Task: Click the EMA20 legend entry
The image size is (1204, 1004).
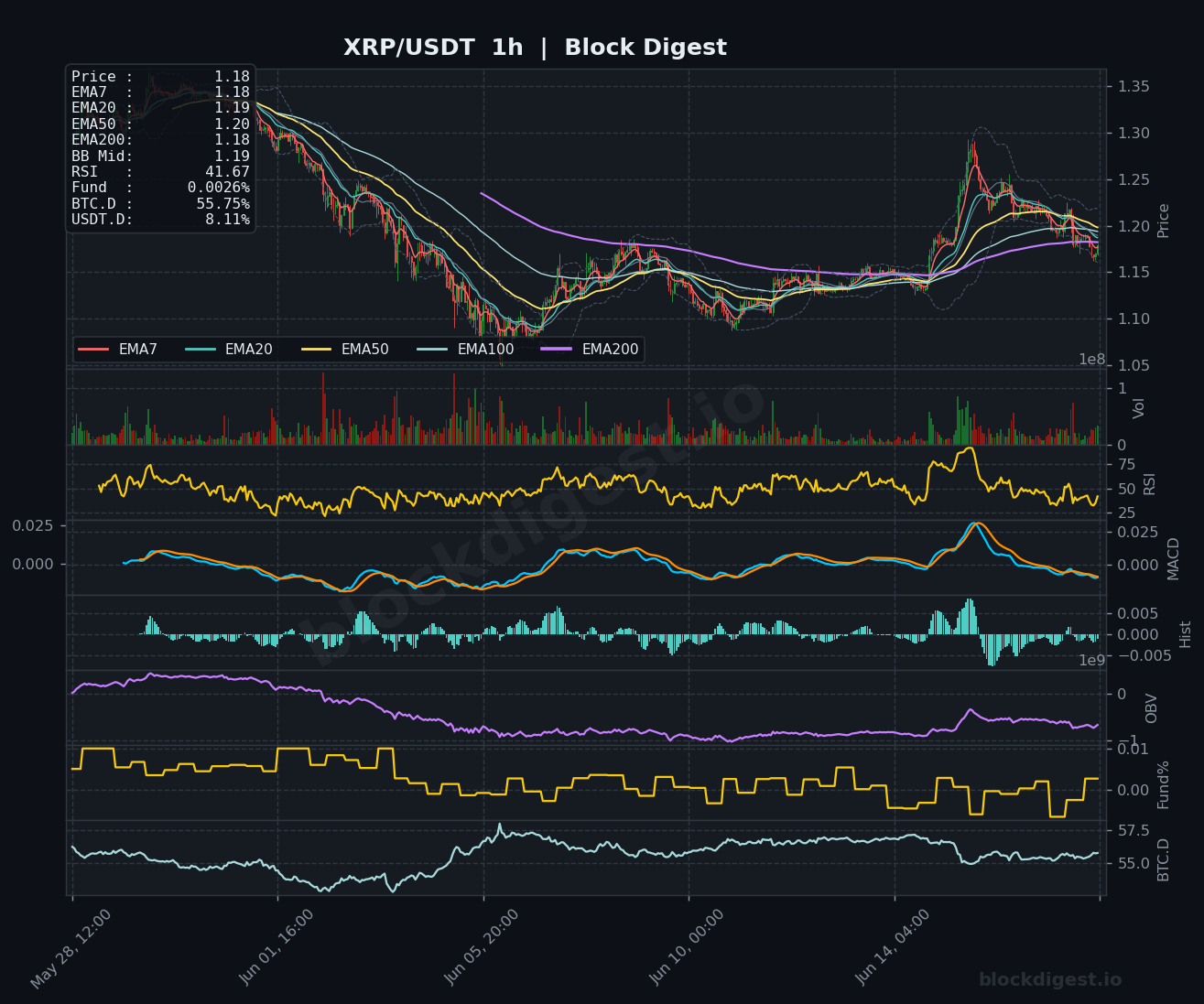Action: tap(228, 350)
